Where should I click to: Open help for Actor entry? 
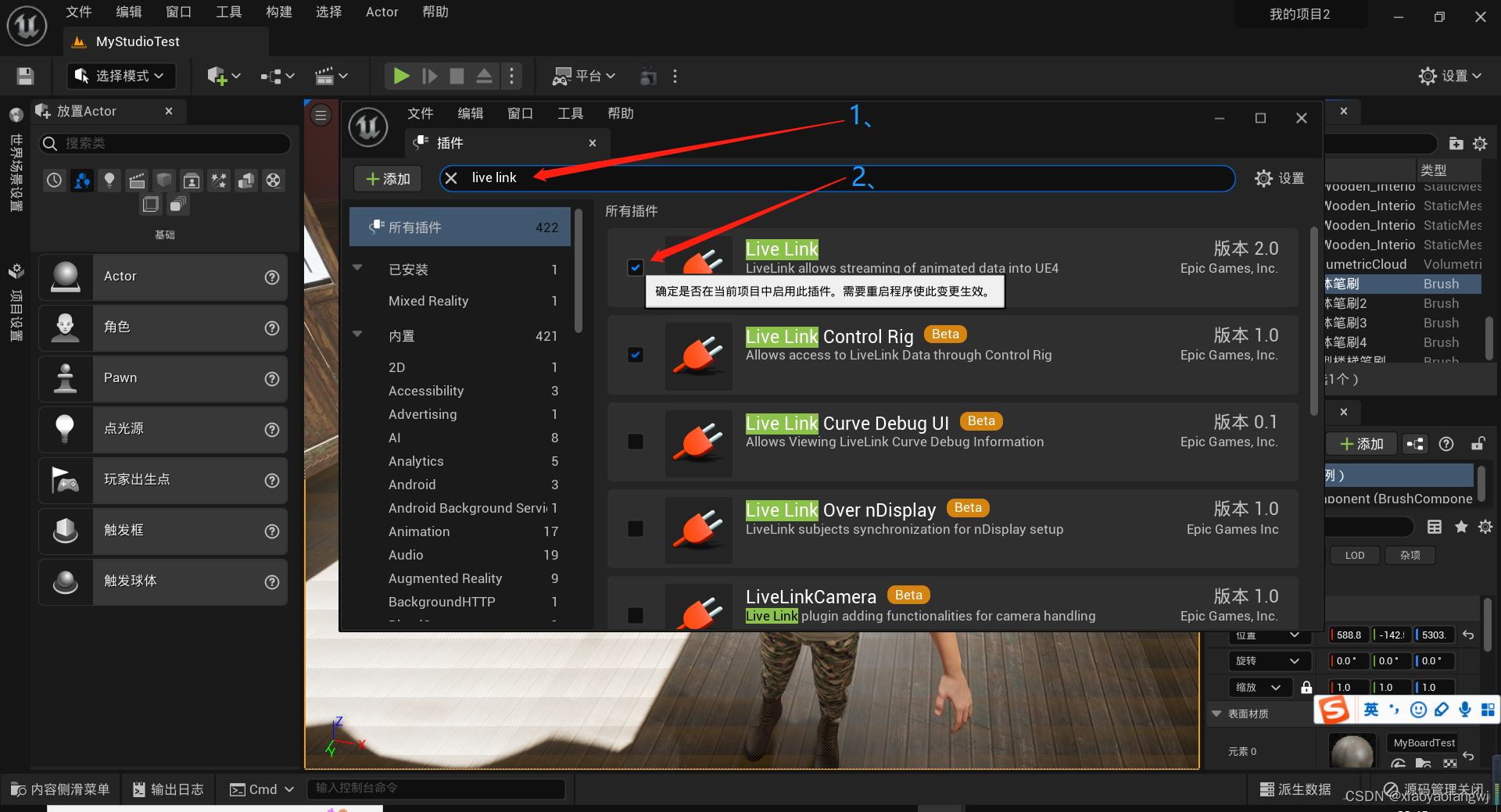(272, 277)
